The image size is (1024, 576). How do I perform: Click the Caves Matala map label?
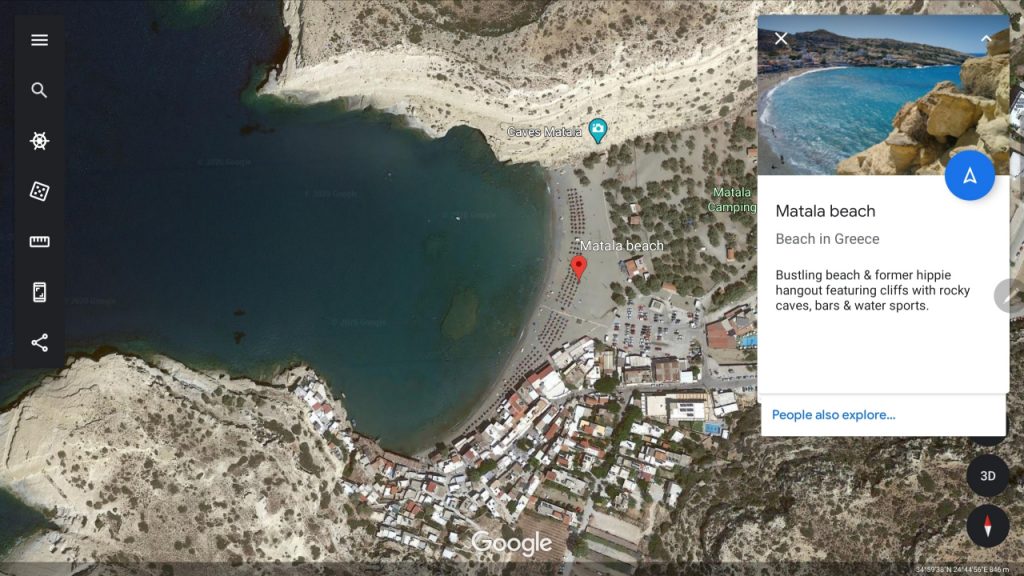(544, 132)
